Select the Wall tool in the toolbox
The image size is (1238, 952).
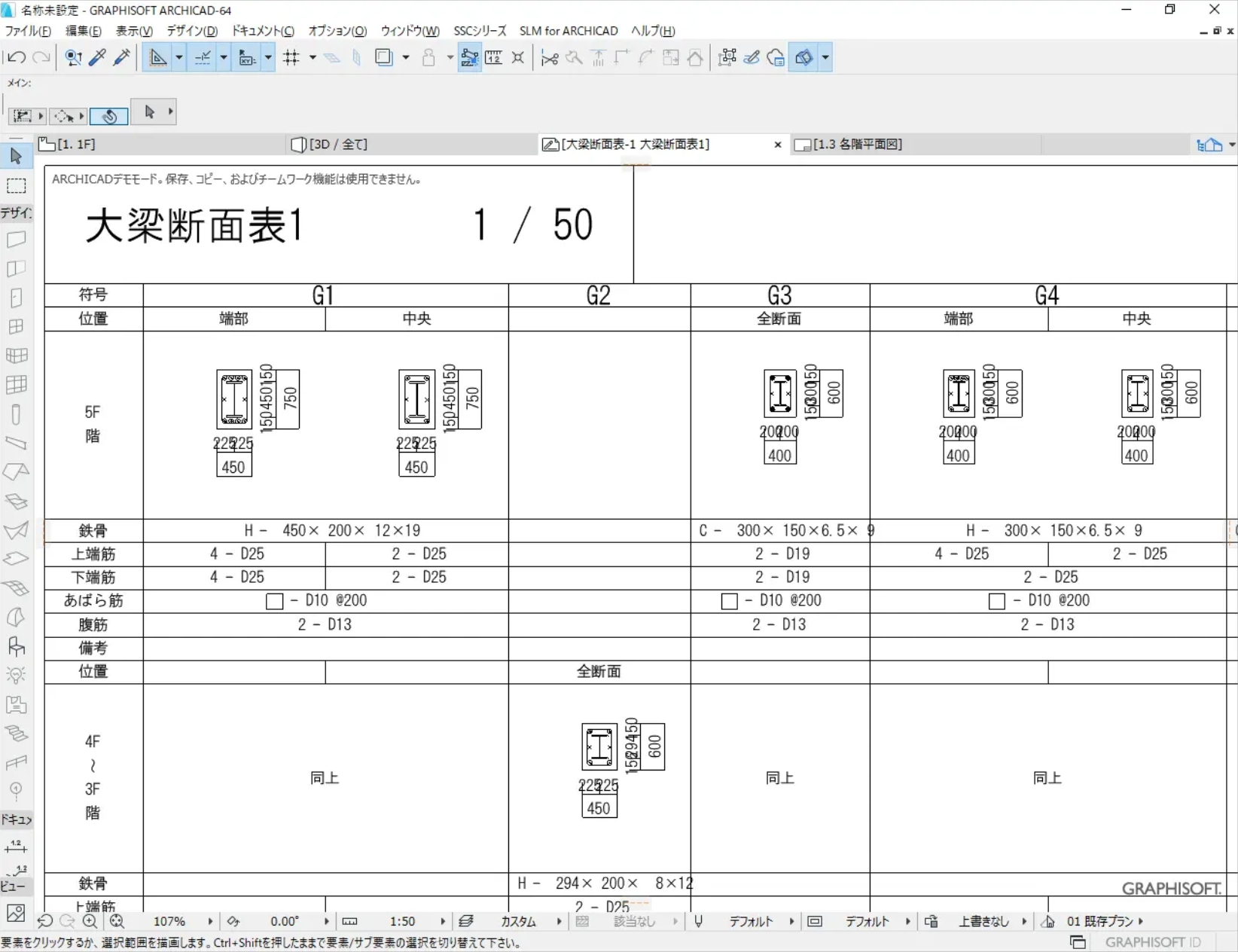point(16,240)
